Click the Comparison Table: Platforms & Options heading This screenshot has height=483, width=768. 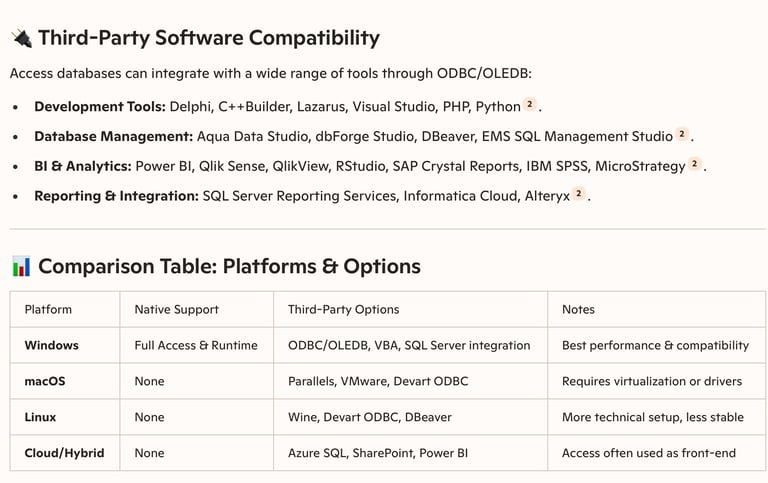pyautogui.click(x=229, y=267)
